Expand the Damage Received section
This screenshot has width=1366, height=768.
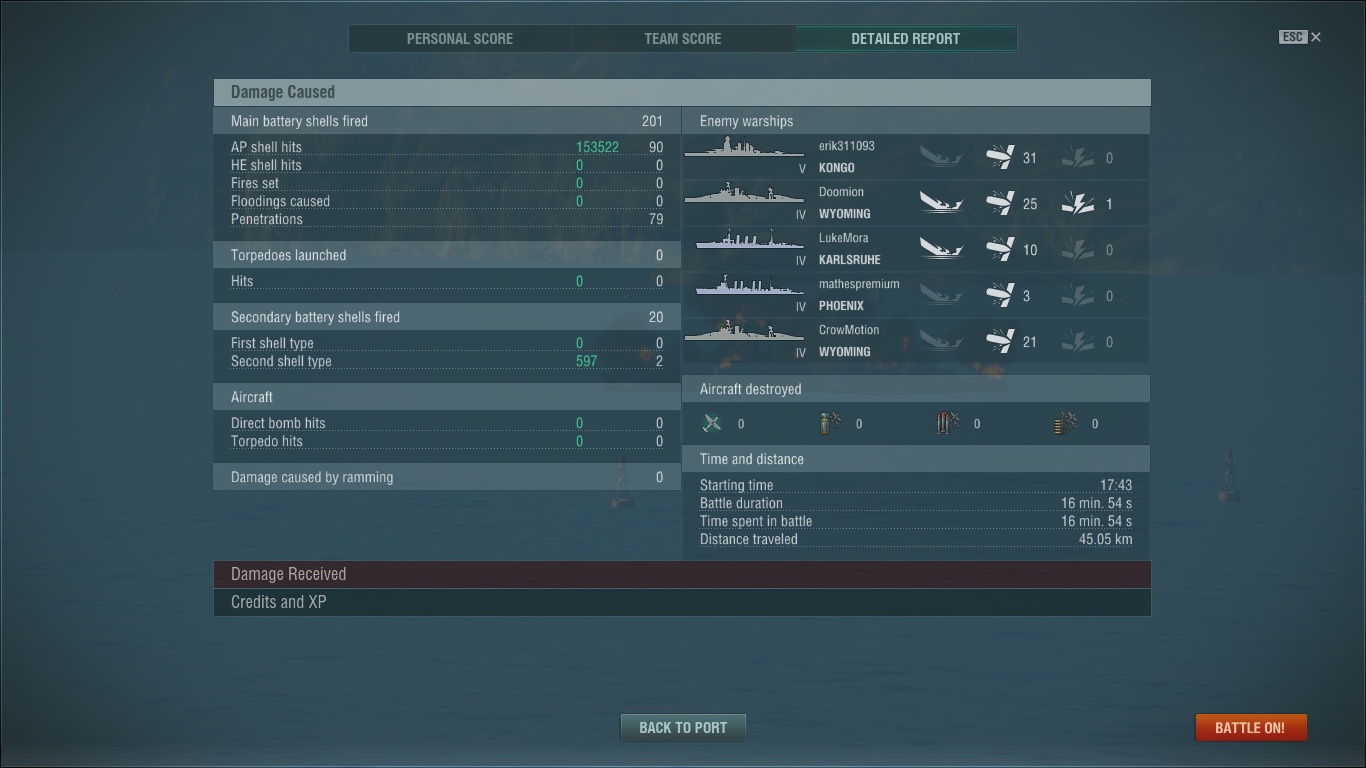point(682,574)
